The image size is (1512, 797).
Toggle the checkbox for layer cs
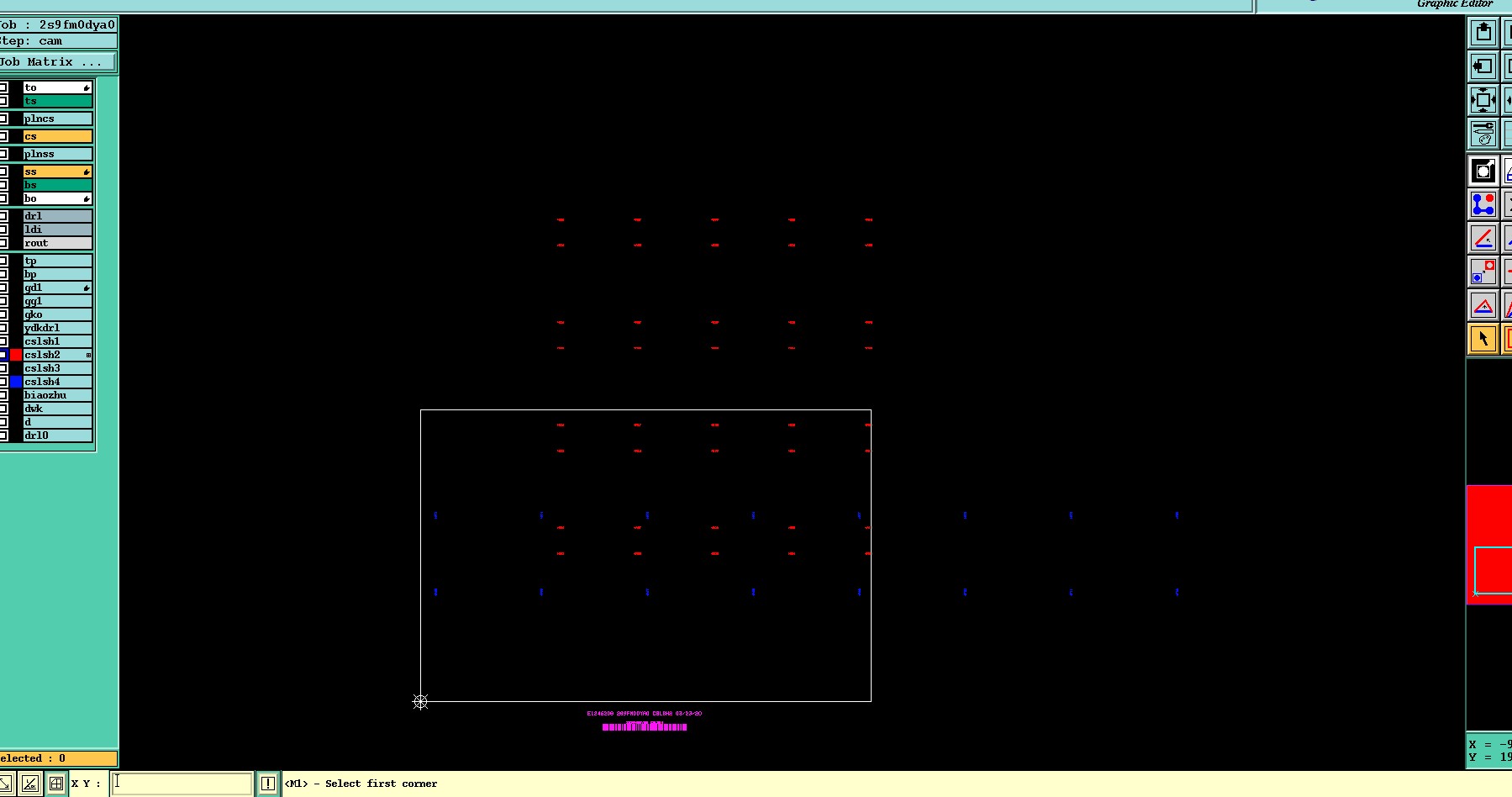[x=3, y=136]
